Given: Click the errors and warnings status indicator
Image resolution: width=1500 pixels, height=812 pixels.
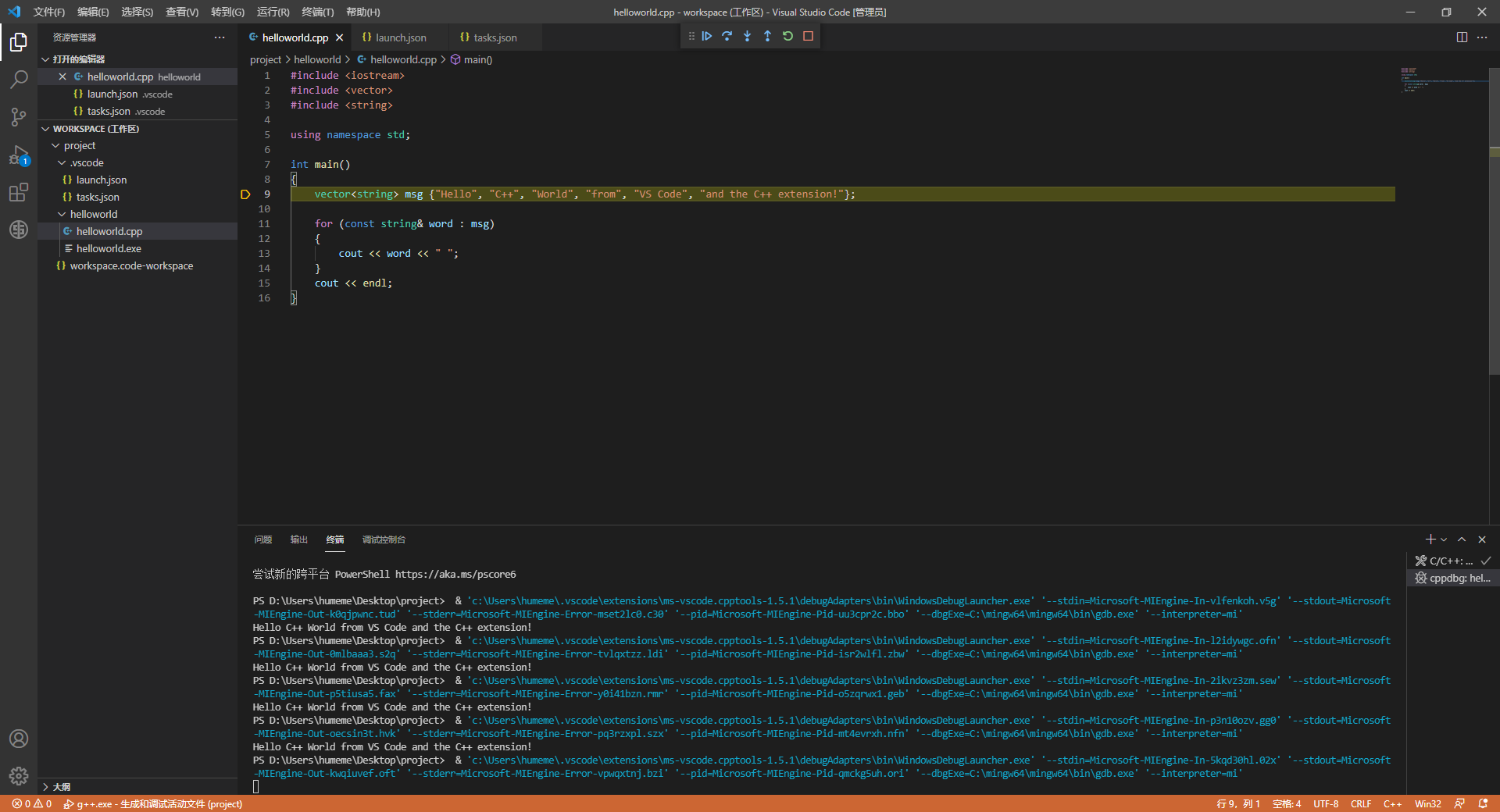Looking at the screenshot, I should [x=32, y=803].
